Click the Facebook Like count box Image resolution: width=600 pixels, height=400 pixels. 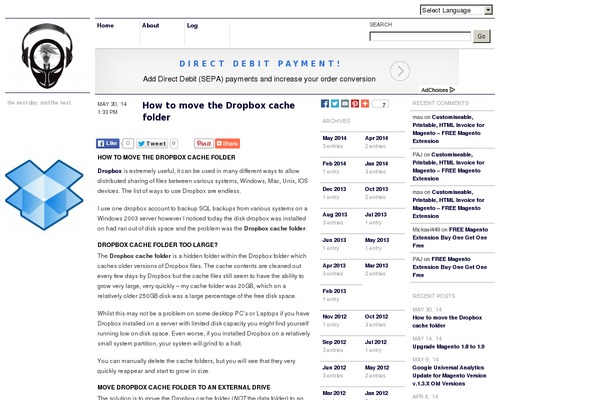click(x=128, y=143)
